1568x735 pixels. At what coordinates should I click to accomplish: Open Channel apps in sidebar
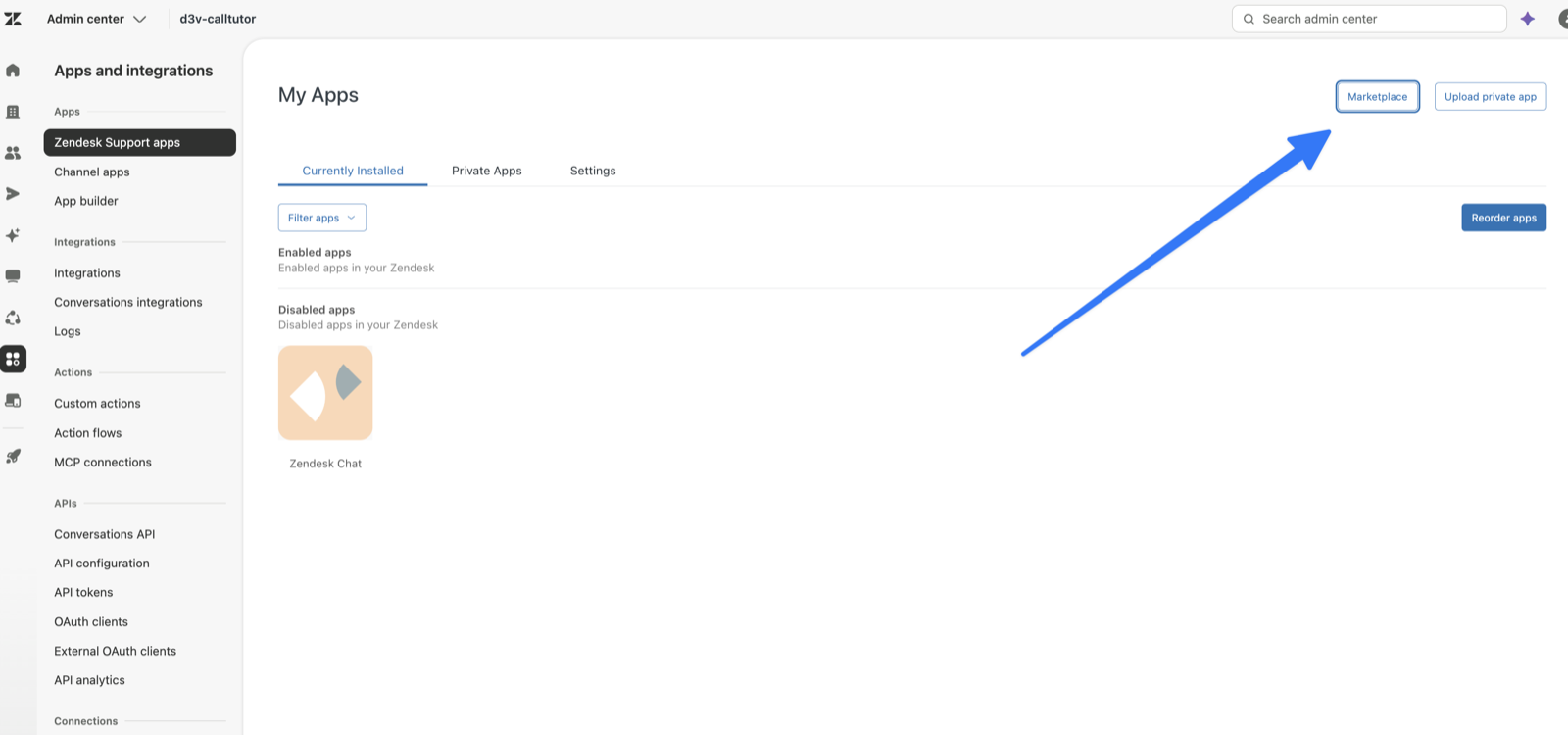(92, 171)
